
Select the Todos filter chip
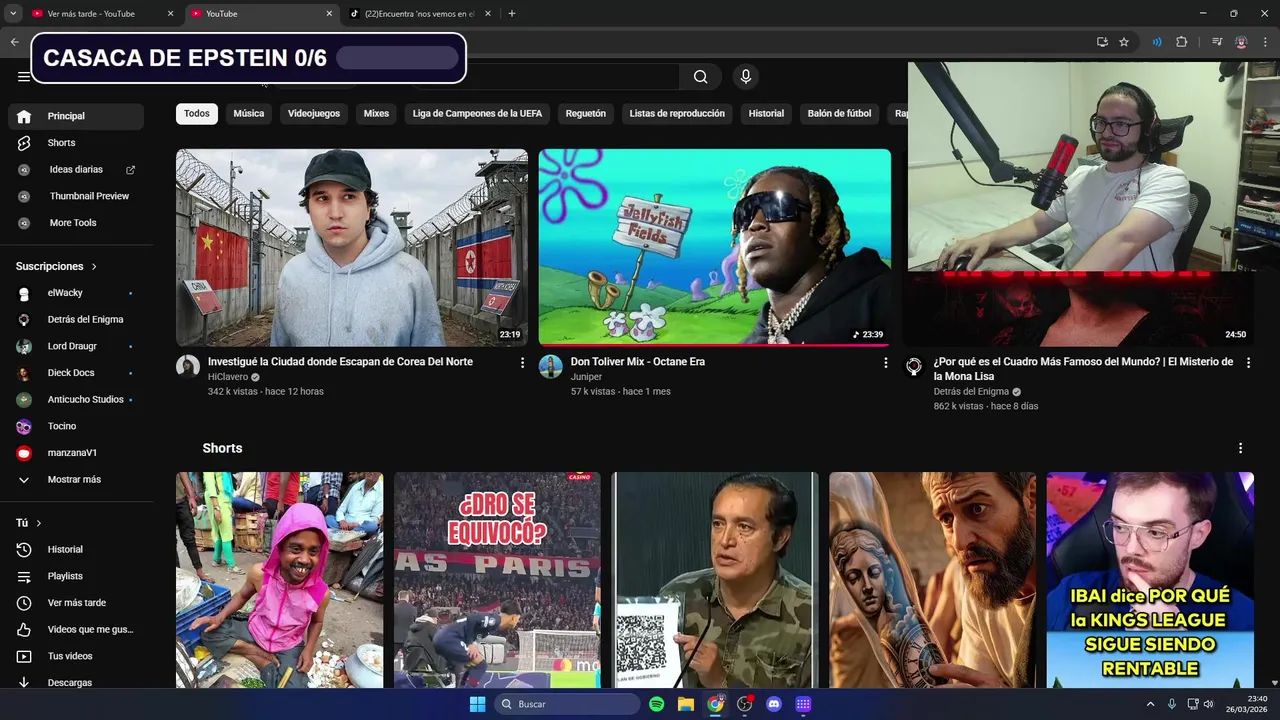coord(197,113)
